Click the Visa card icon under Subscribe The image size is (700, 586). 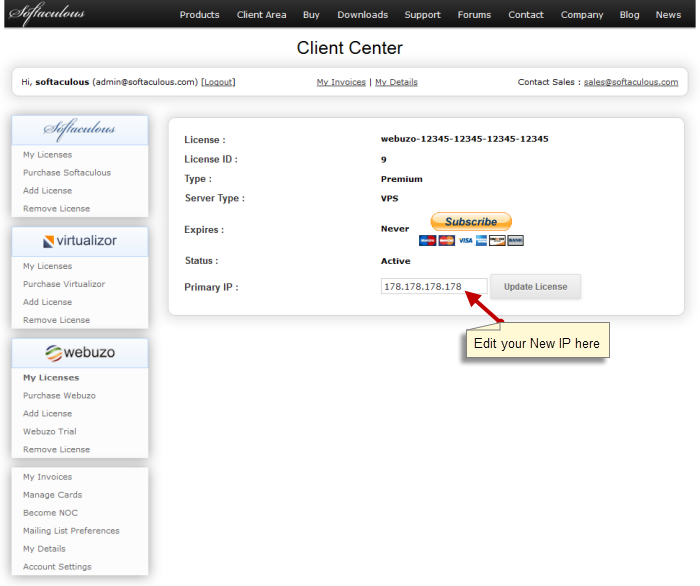point(466,241)
